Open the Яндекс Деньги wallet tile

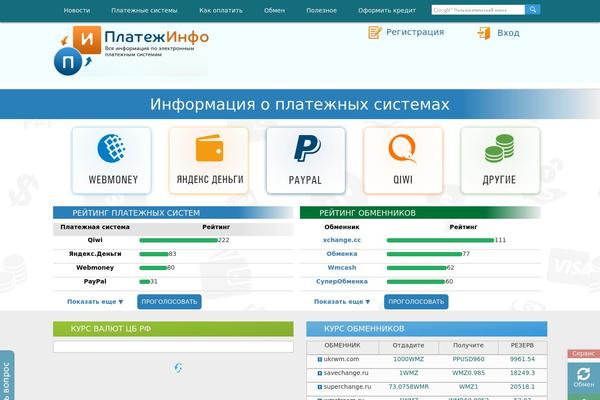click(x=209, y=161)
